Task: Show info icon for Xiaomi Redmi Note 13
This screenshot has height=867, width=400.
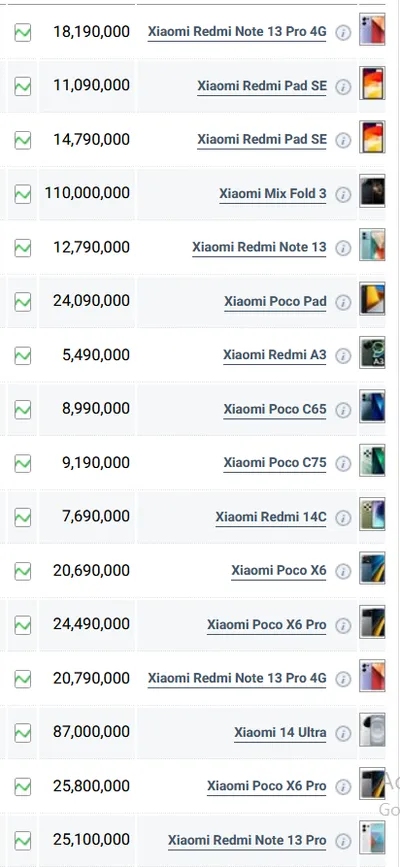Action: click(343, 248)
